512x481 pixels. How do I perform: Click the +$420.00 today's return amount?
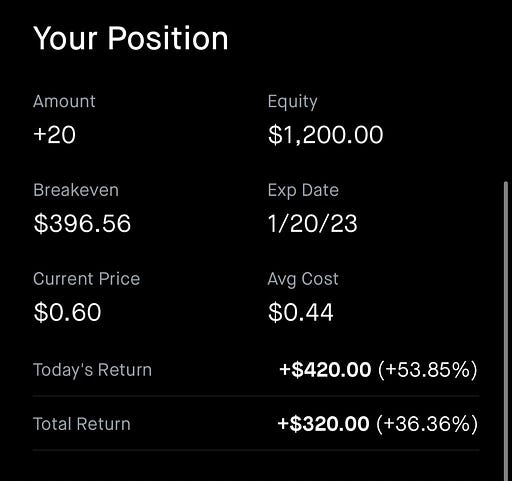[x=325, y=370]
